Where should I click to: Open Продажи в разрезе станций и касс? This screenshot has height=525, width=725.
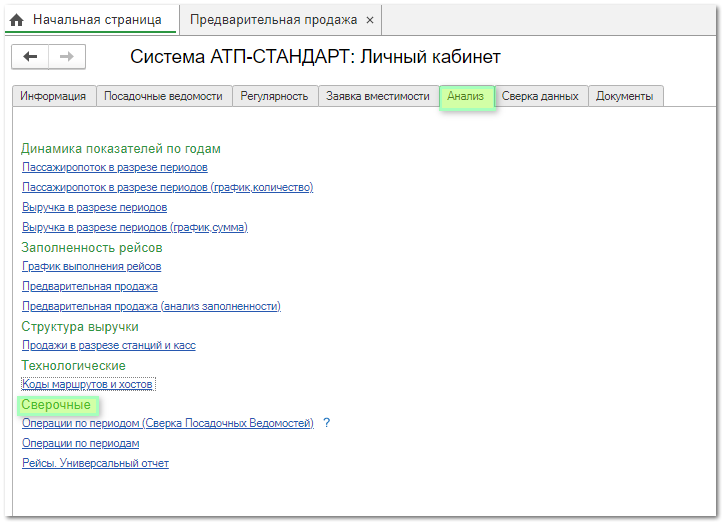(108, 345)
